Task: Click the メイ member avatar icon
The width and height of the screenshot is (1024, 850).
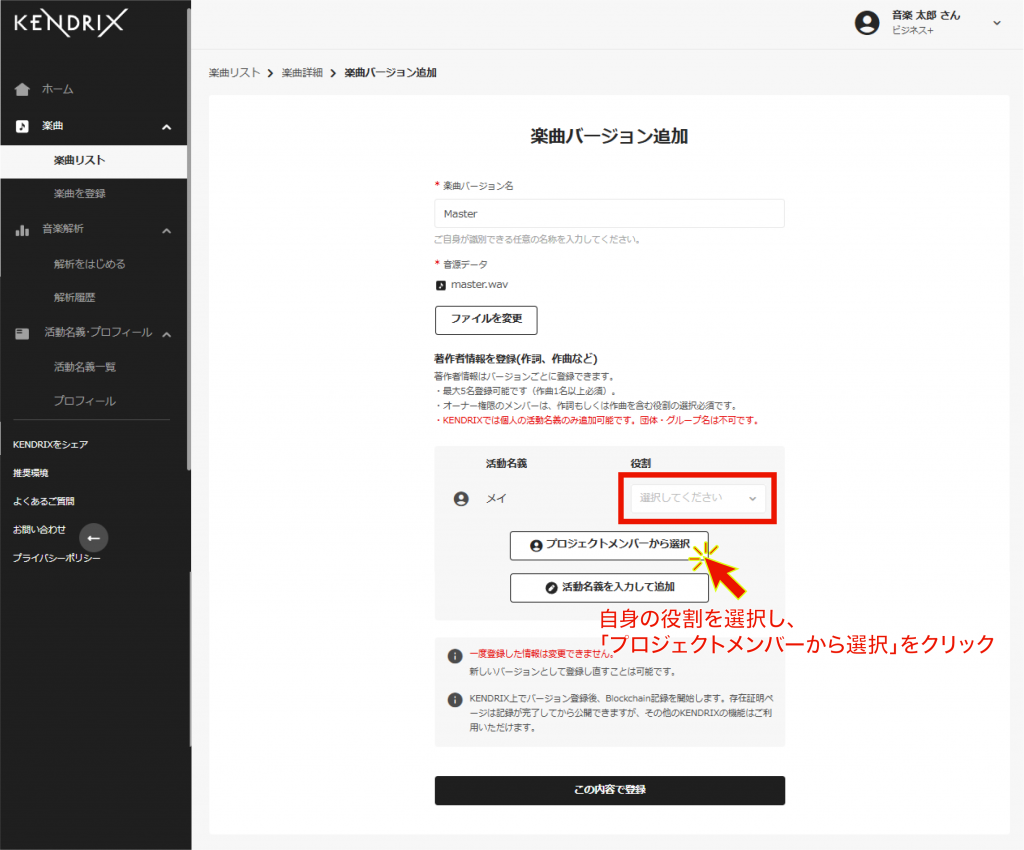Action: 461,499
